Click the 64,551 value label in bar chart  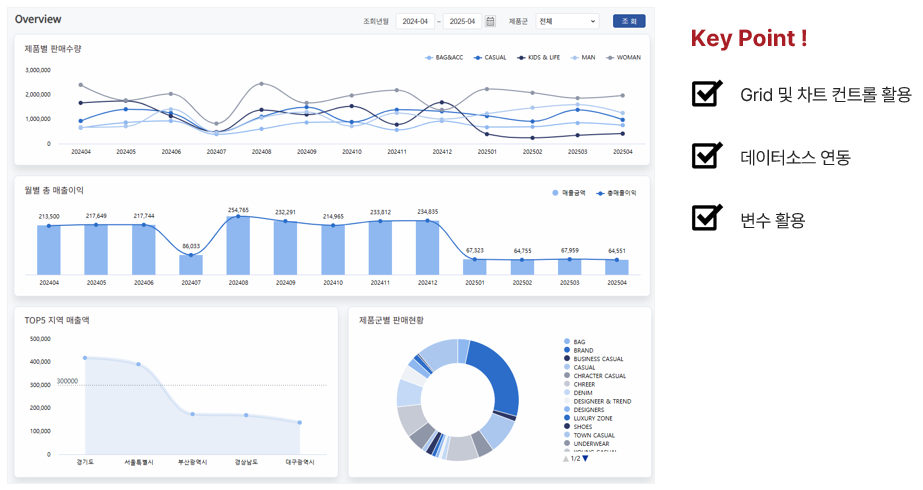pos(617,251)
